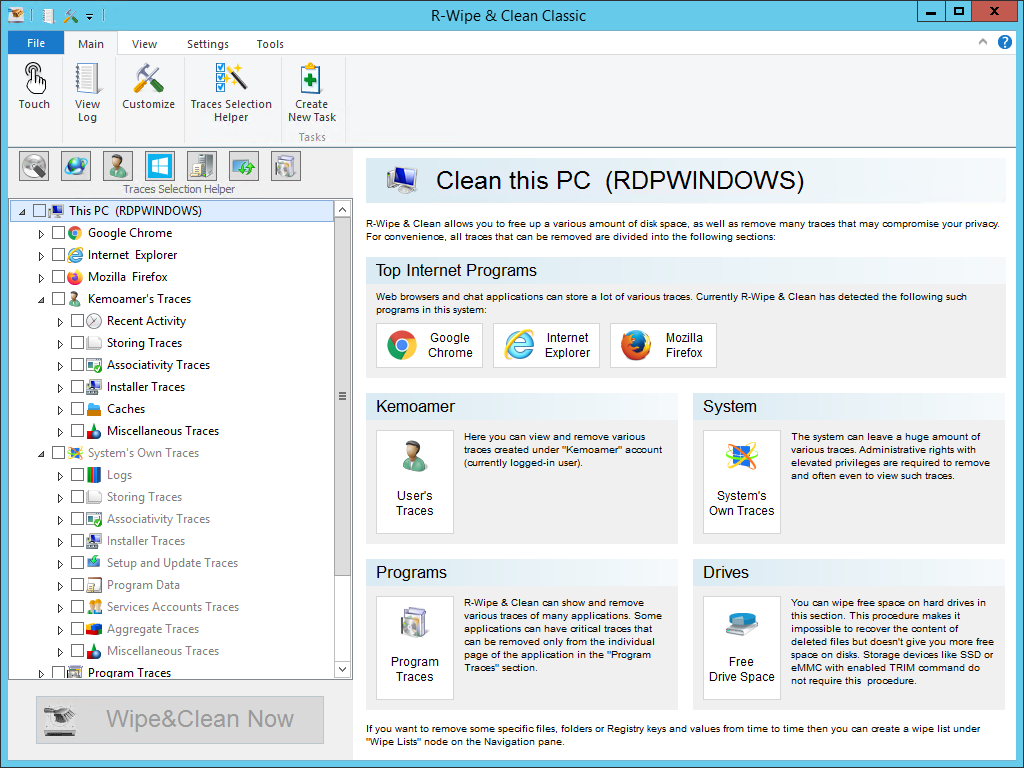Expand the Internet Explorer tree node

click(x=41, y=255)
